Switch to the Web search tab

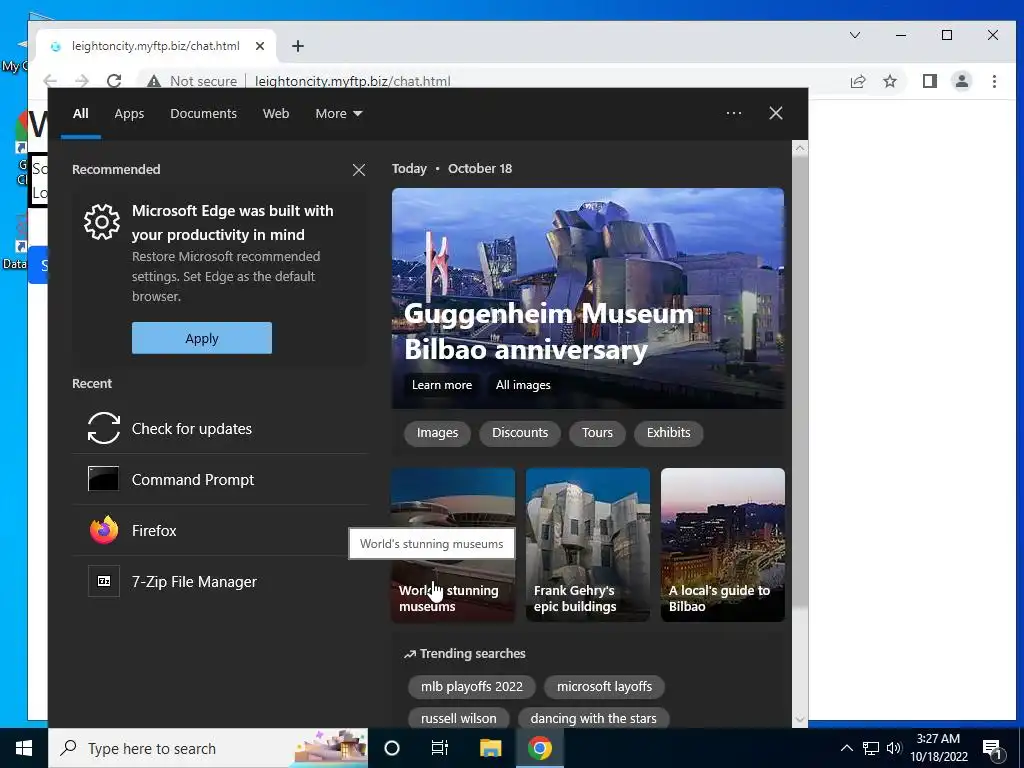(276, 114)
